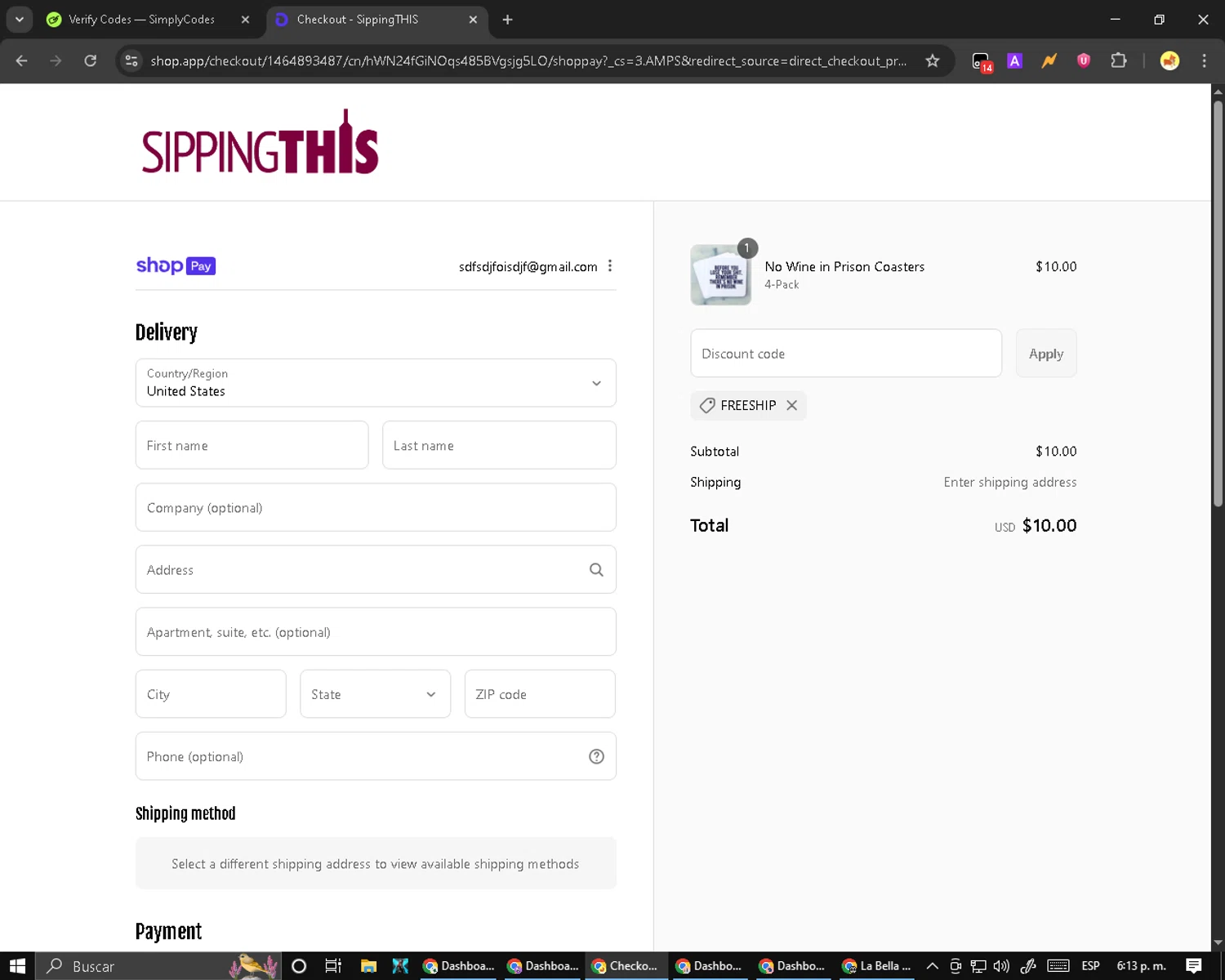Click the Meet Now tray icon

point(955,966)
